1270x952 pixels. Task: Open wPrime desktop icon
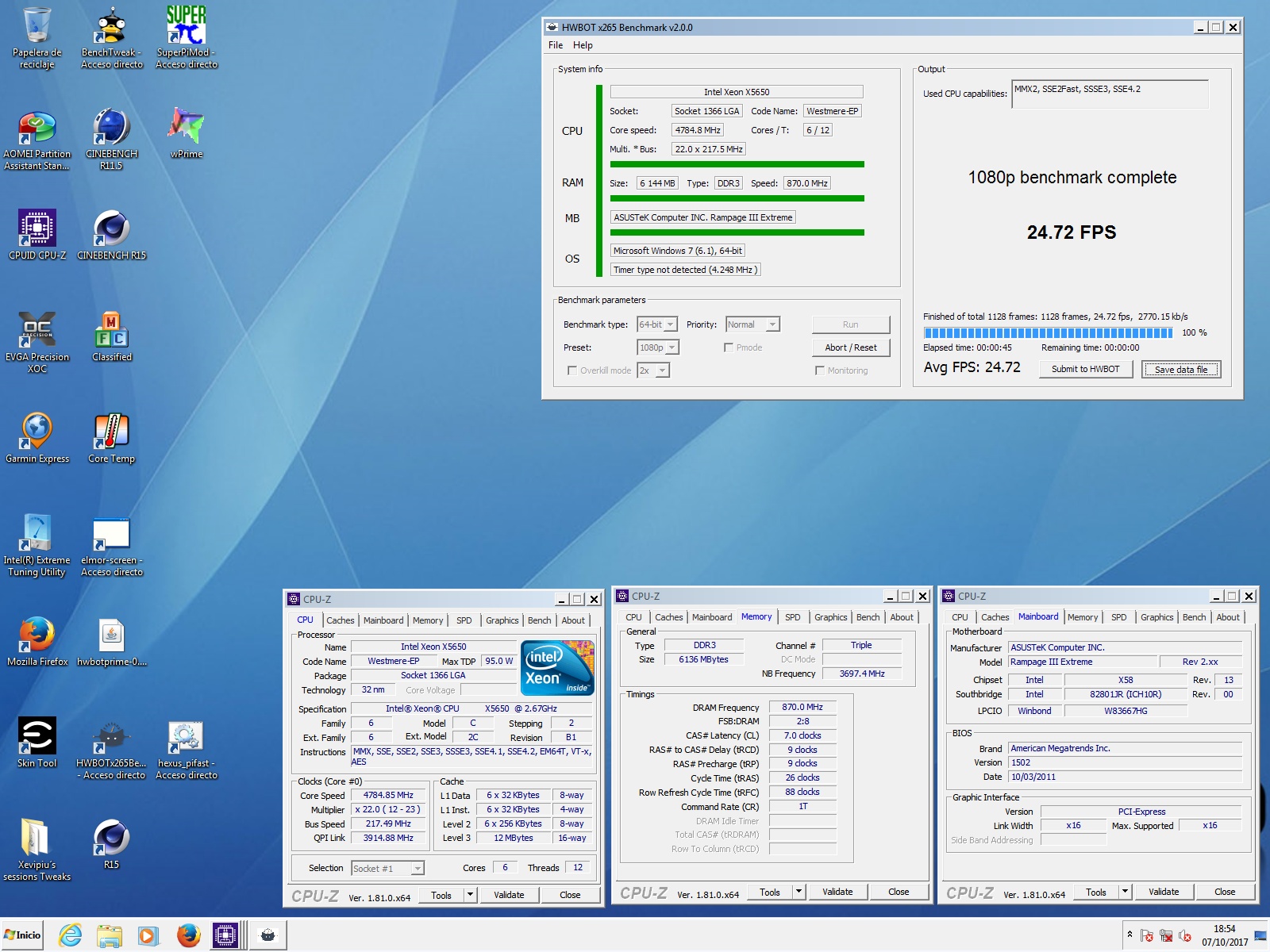click(x=187, y=133)
